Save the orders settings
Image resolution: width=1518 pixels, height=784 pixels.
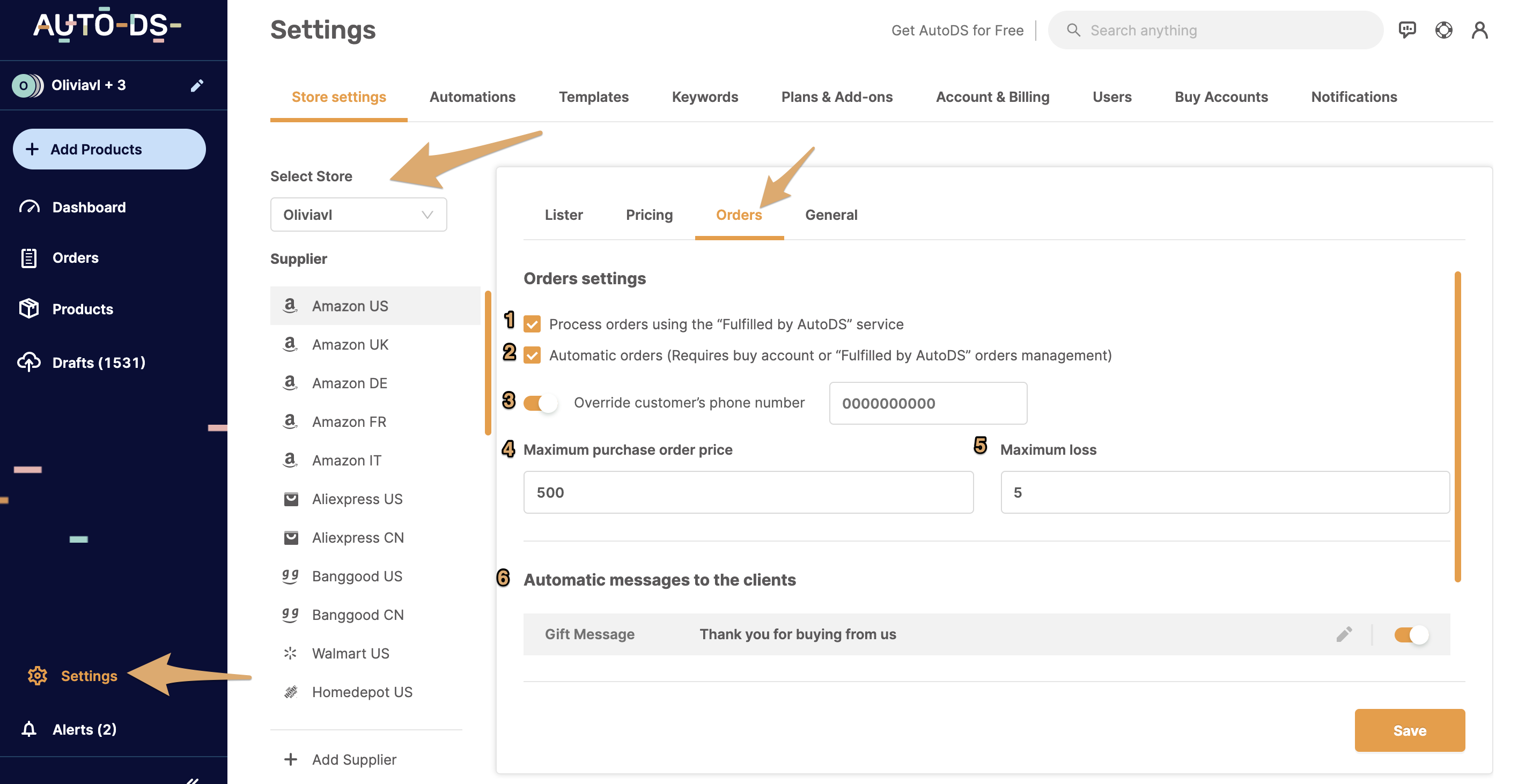(1410, 730)
